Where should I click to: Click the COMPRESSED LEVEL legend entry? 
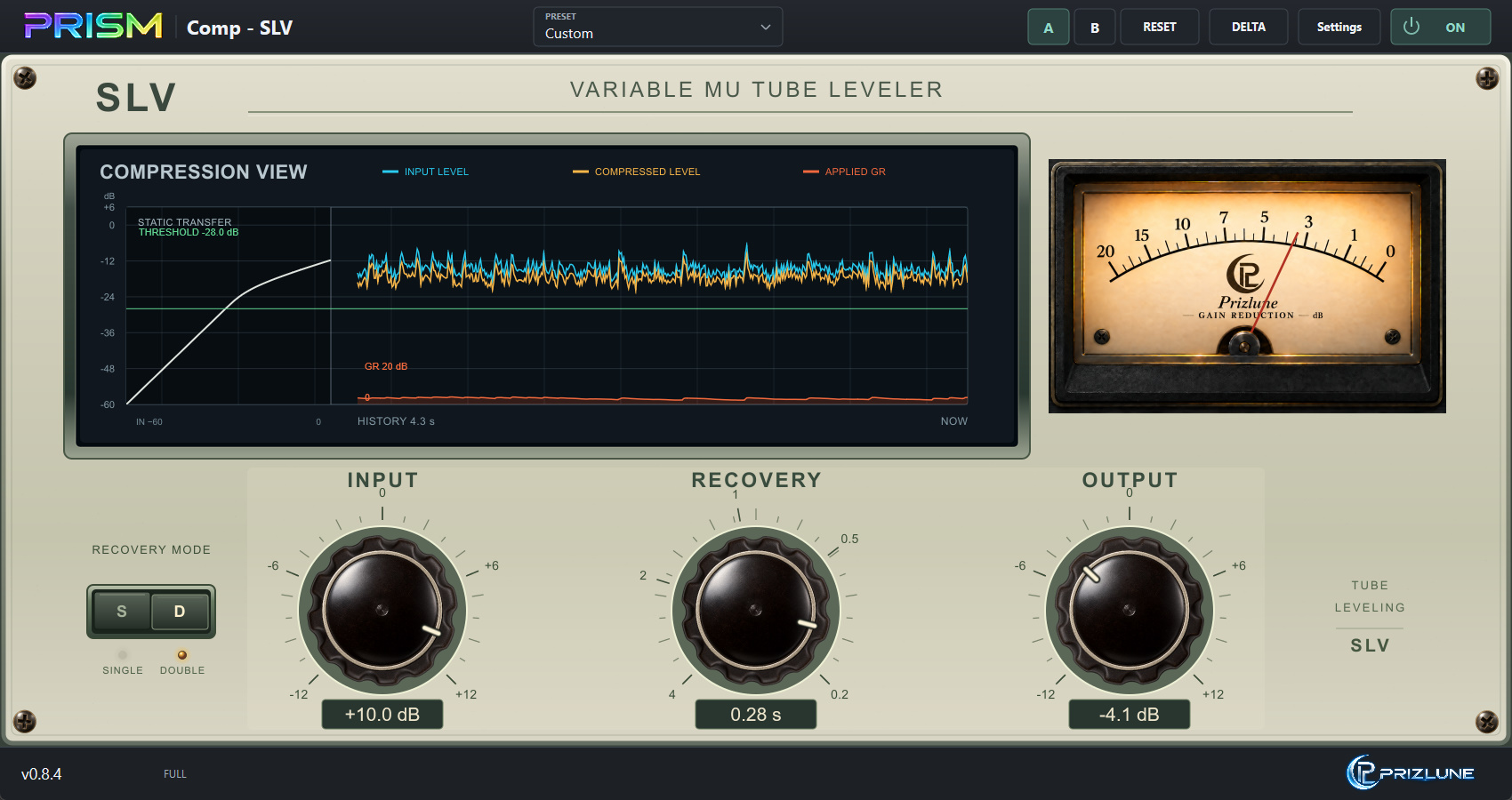point(637,172)
